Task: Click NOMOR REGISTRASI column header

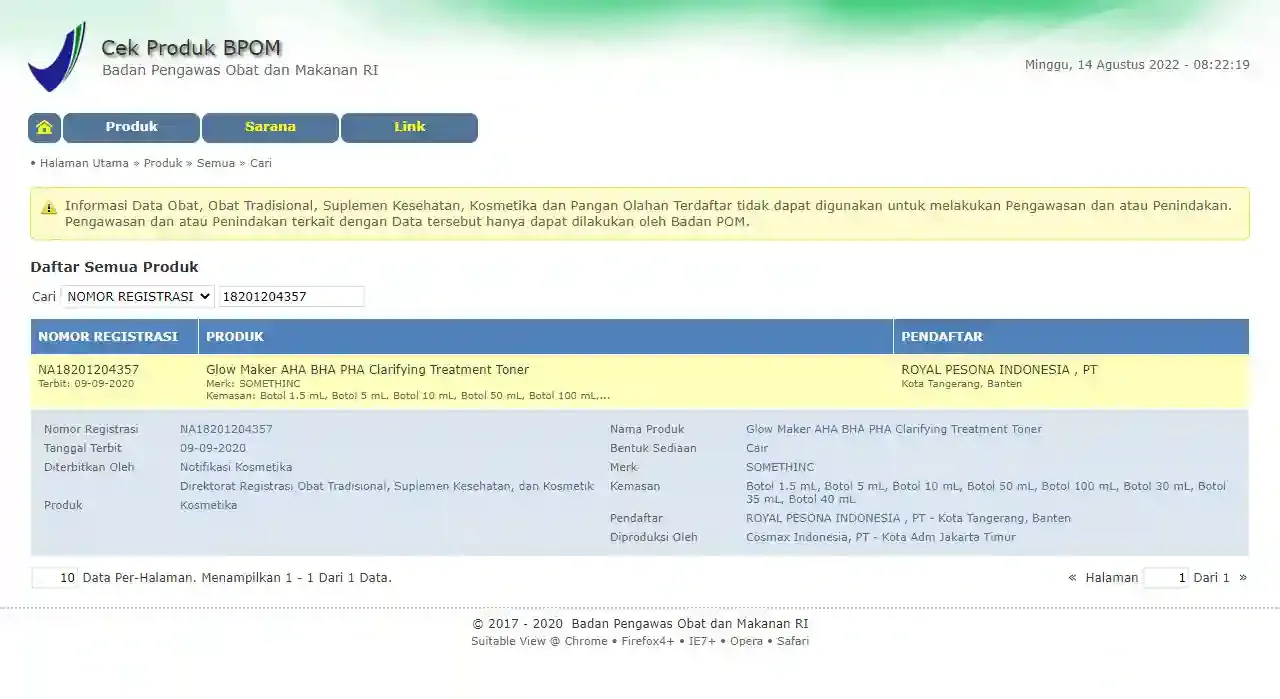Action: 114,337
